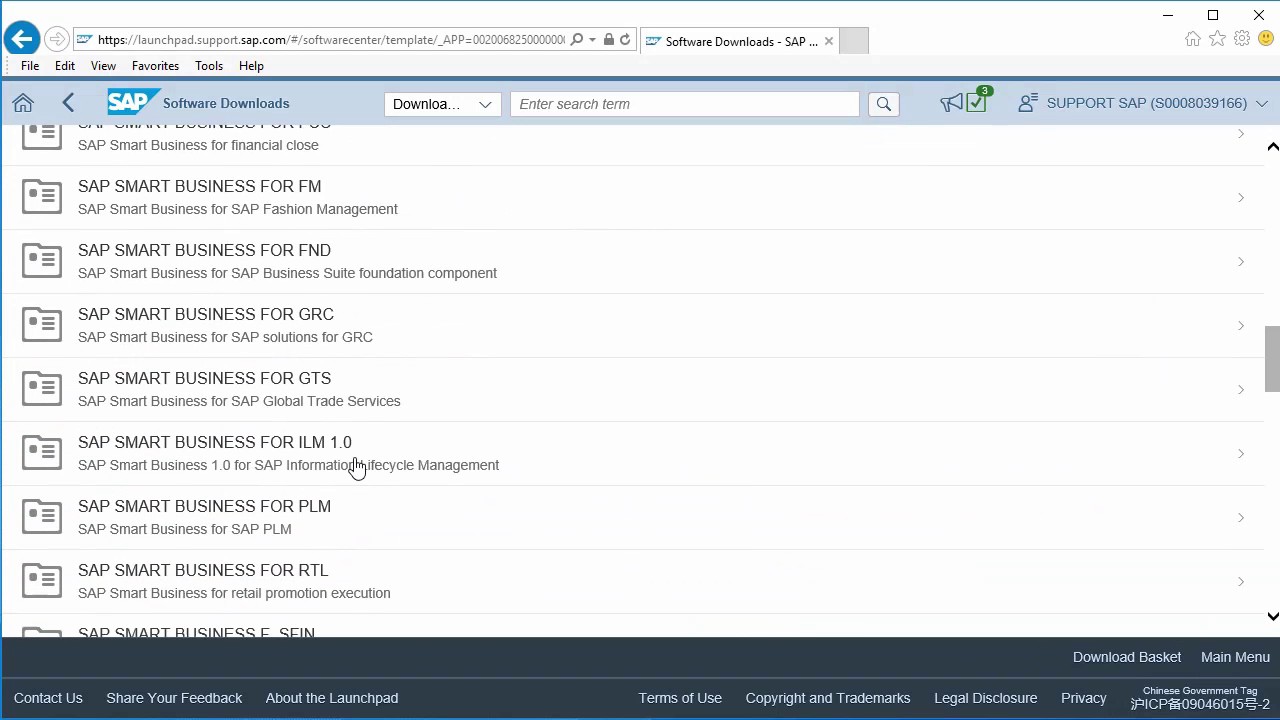Click the scrollbar down arrow
The image size is (1280, 720).
(x=1272, y=616)
